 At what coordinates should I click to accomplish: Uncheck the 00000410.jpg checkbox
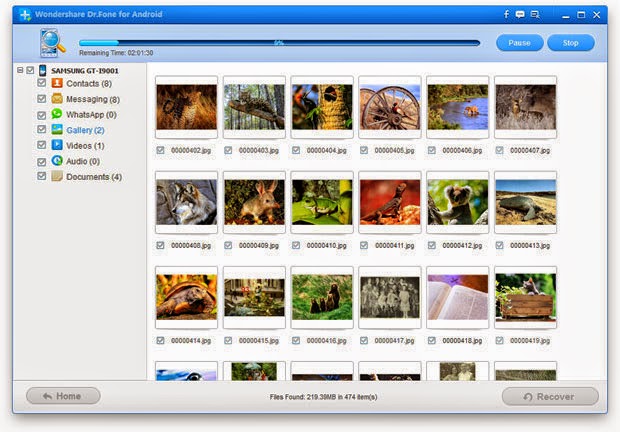point(296,245)
